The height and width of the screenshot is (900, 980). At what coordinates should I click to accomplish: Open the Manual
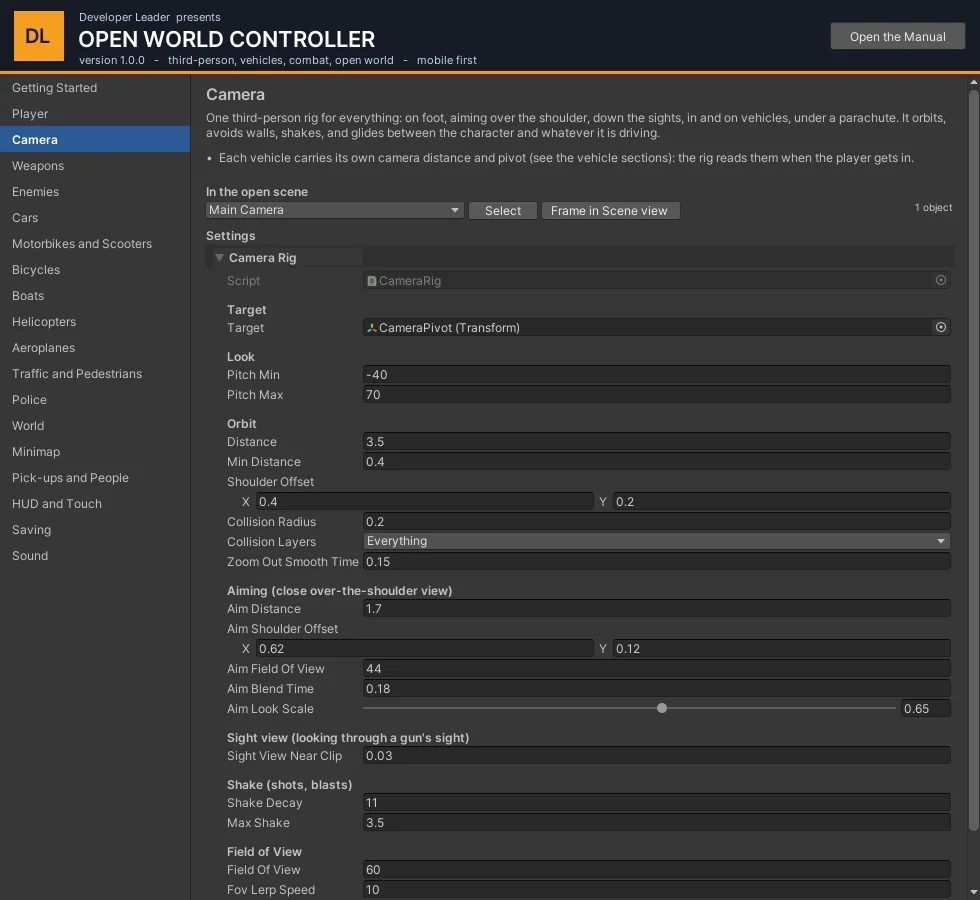(x=898, y=36)
